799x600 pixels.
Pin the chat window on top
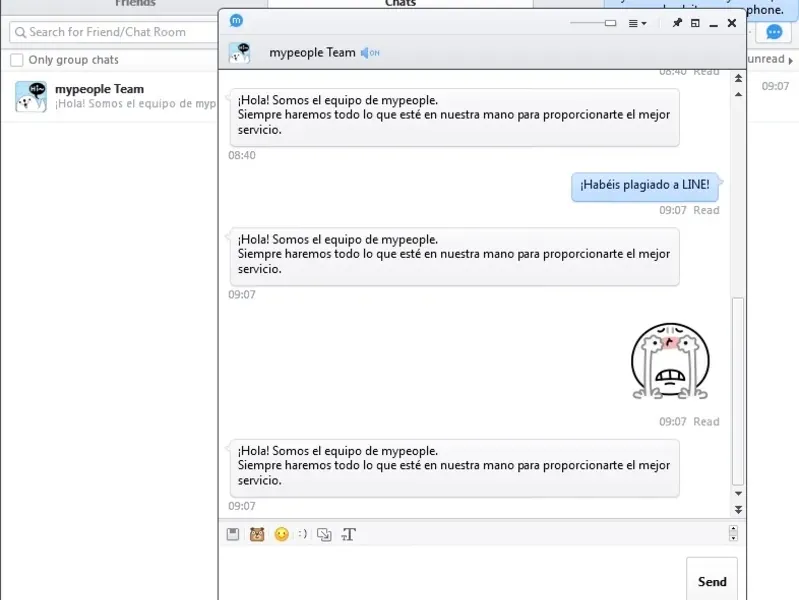click(x=677, y=23)
